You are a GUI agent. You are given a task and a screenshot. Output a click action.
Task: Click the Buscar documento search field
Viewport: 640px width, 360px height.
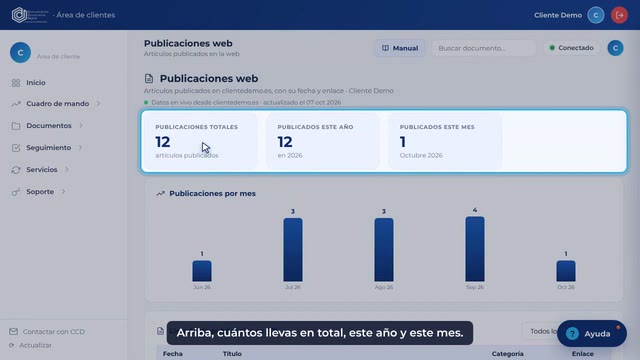point(484,48)
